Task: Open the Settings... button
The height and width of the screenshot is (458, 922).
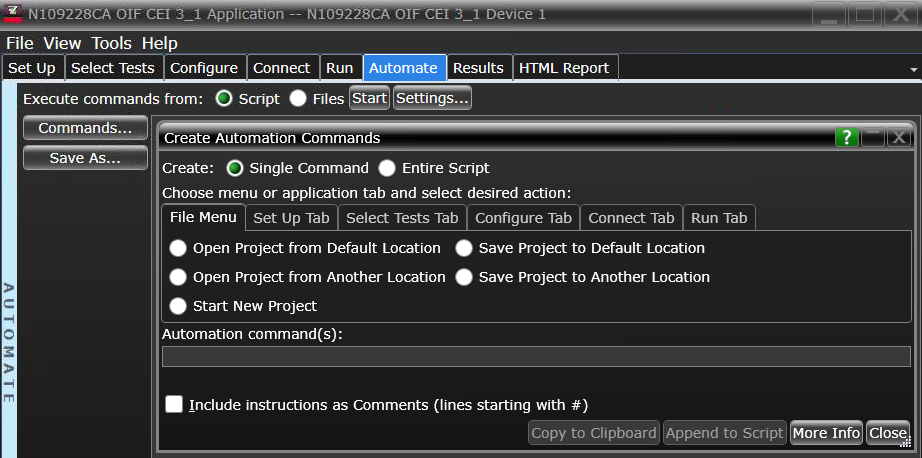Action: (432, 98)
